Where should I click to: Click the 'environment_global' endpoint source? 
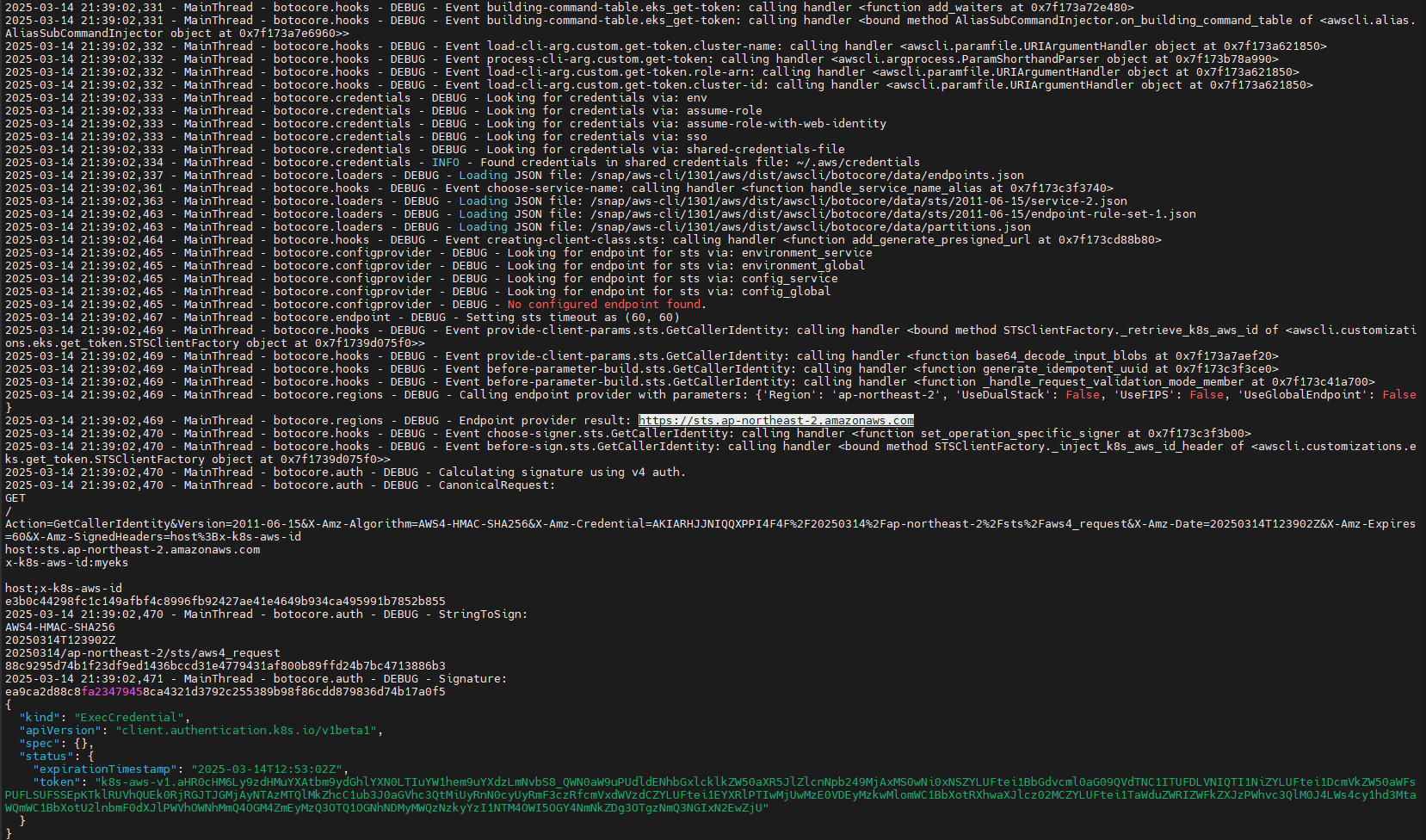[804, 265]
